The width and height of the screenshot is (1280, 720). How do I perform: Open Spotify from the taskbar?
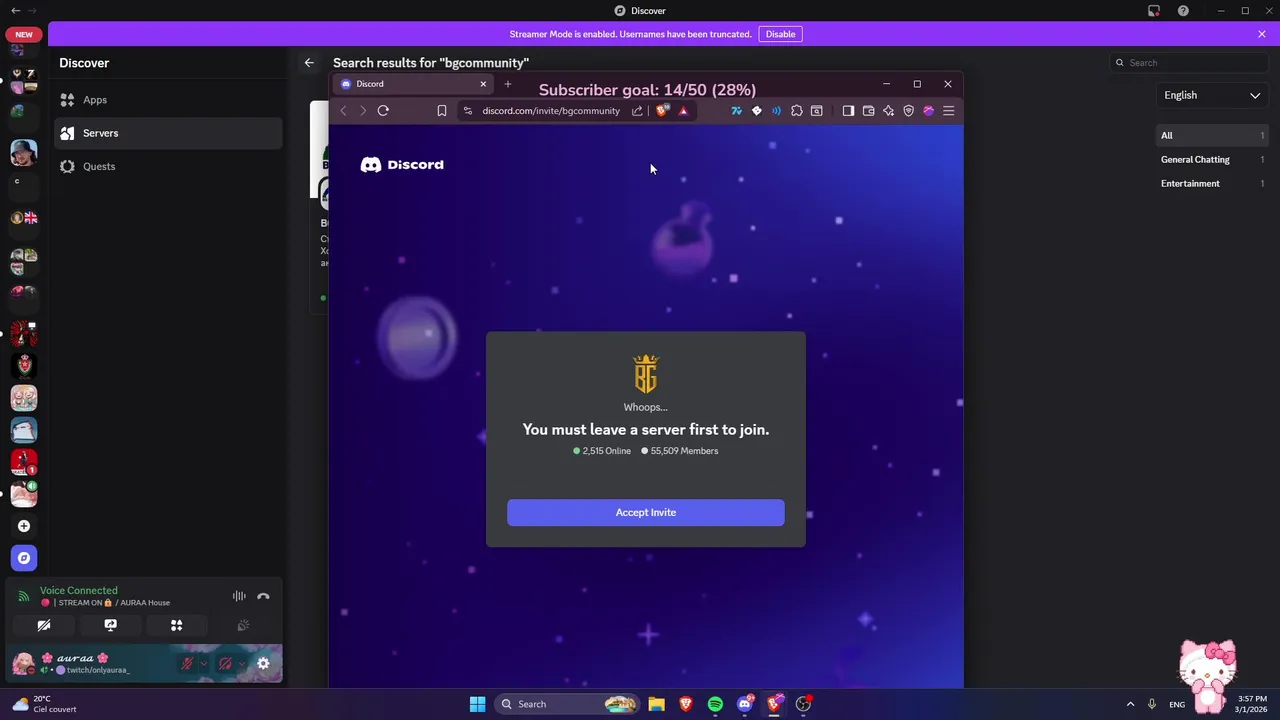[x=715, y=704]
